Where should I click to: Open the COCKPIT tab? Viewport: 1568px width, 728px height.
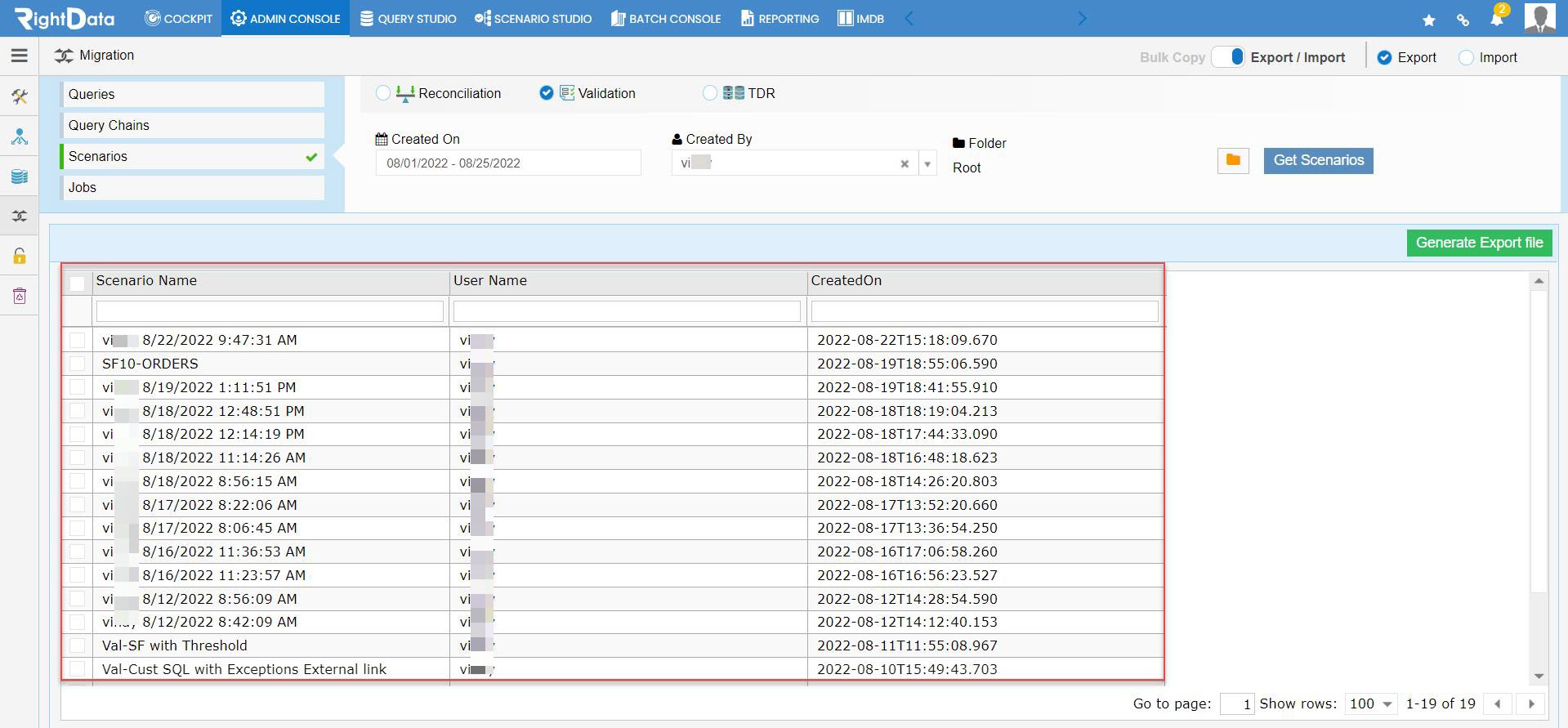click(178, 18)
